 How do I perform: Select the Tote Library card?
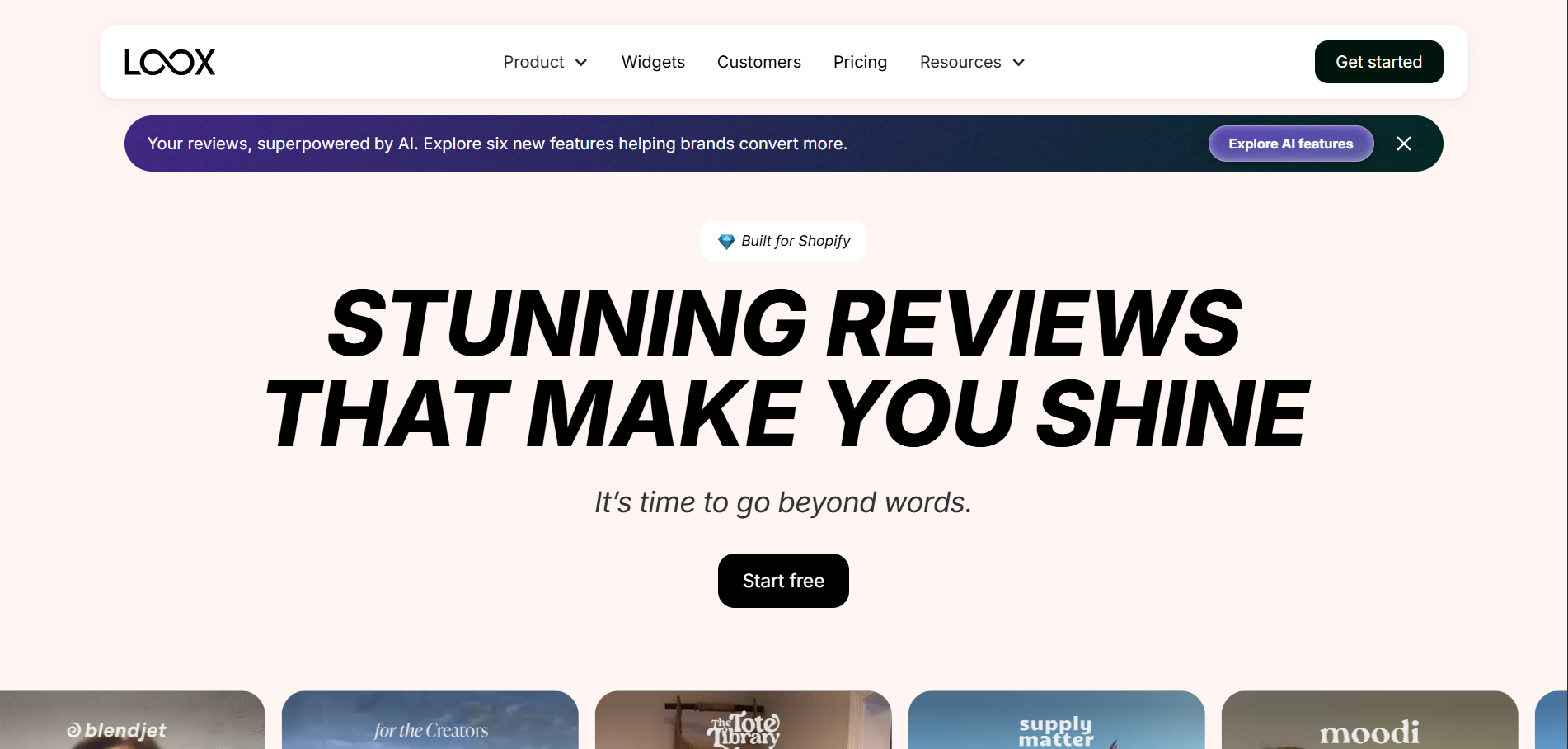(743, 723)
